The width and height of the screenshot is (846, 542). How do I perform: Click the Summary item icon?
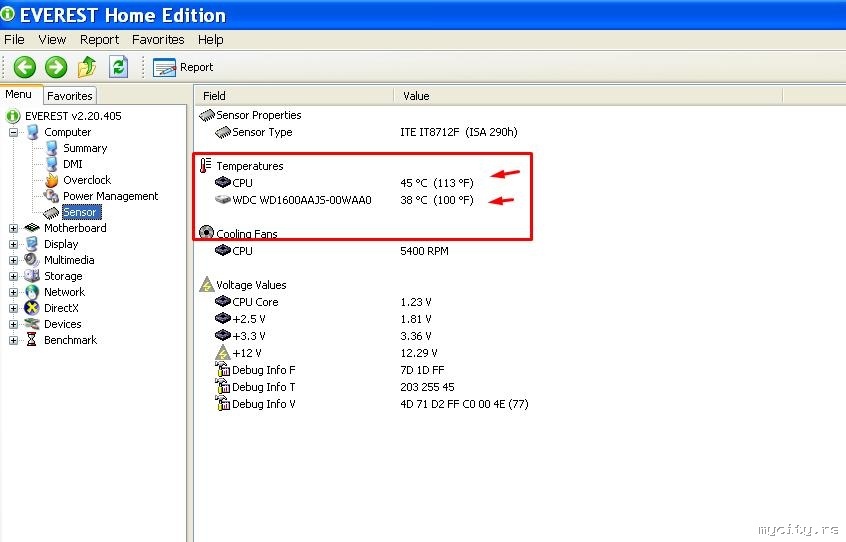52,148
